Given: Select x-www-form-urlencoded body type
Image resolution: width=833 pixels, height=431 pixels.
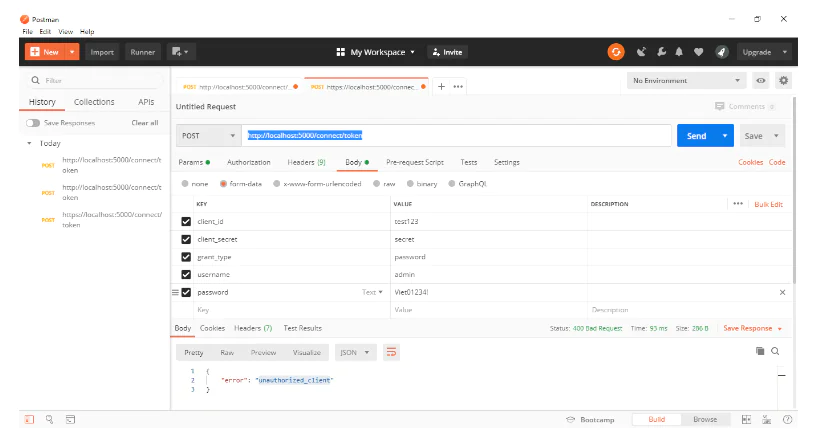Looking at the screenshot, I should [277, 184].
